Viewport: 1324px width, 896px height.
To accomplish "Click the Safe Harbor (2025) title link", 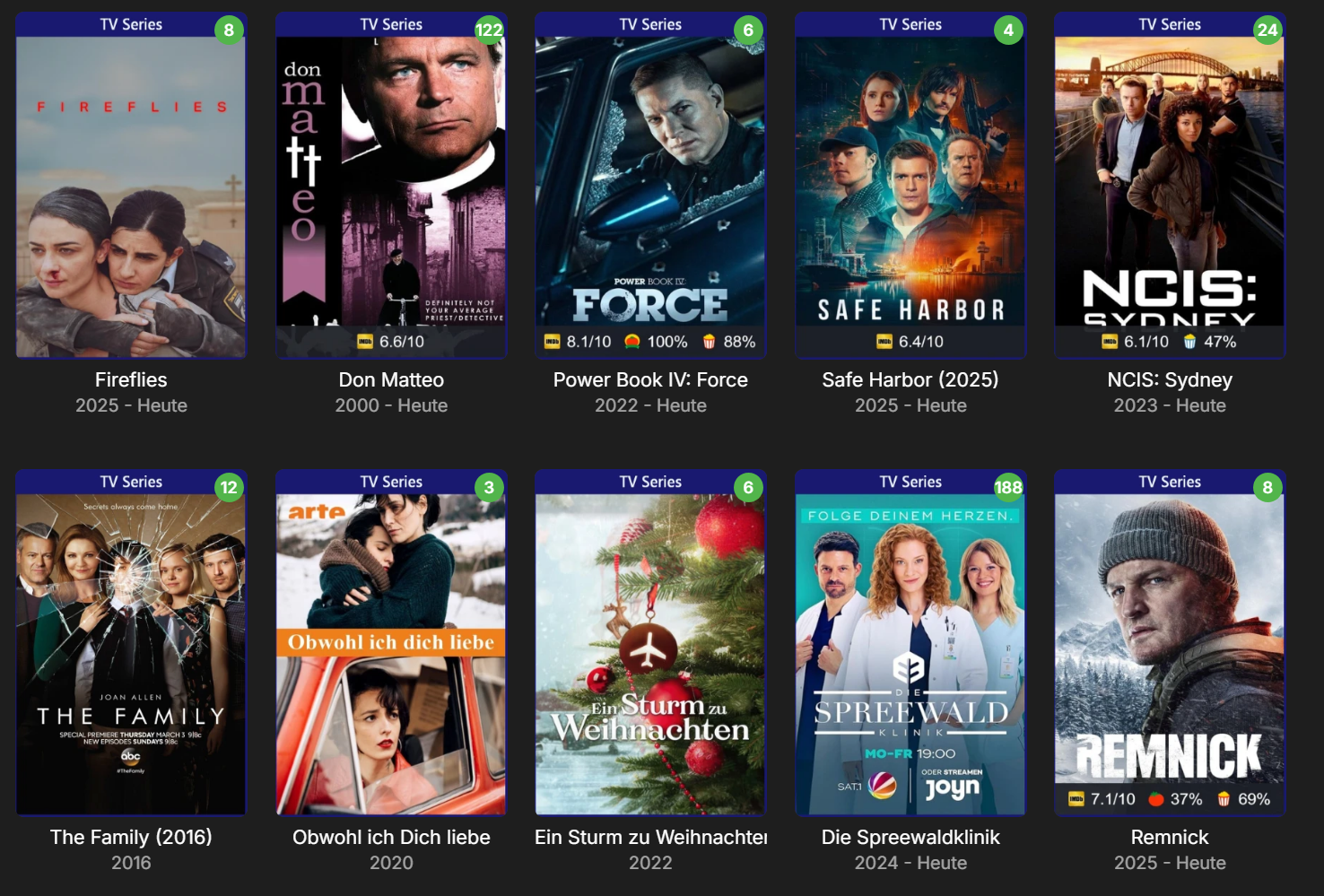I will tap(910, 380).
